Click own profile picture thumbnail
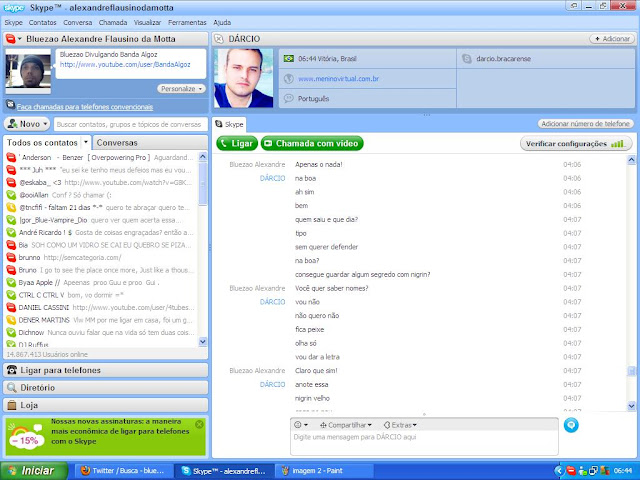Viewport: 640px width, 480px height. tap(28, 71)
